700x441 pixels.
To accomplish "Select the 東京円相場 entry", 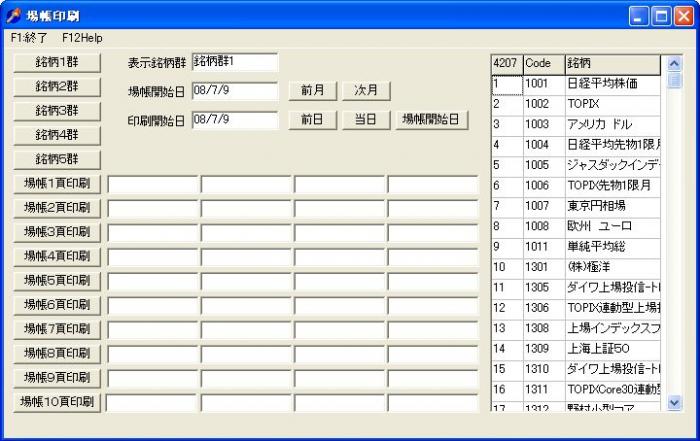I will click(610, 205).
